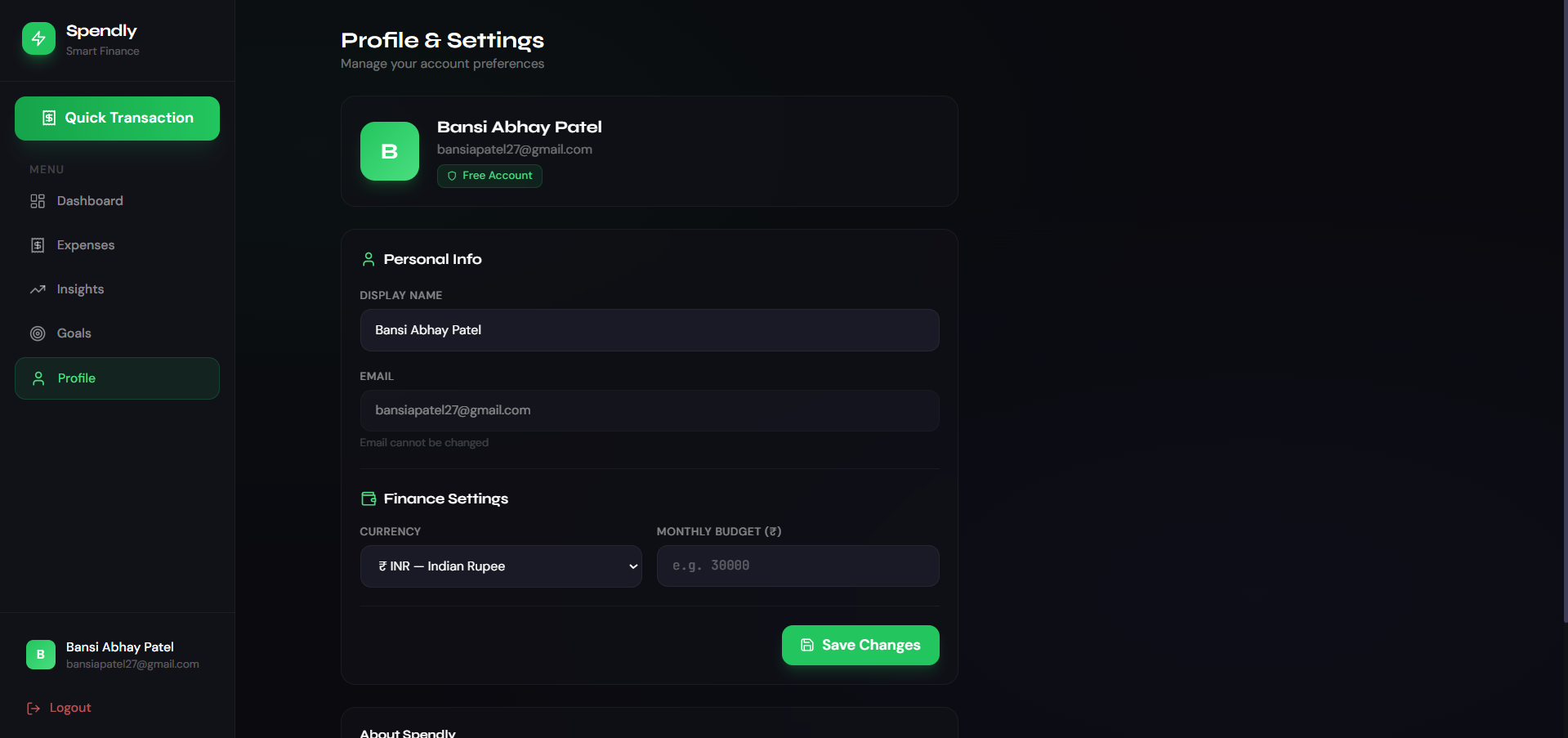The image size is (1568, 738).
Task: Click the small B avatar in sidebar footer
Action: (x=41, y=655)
